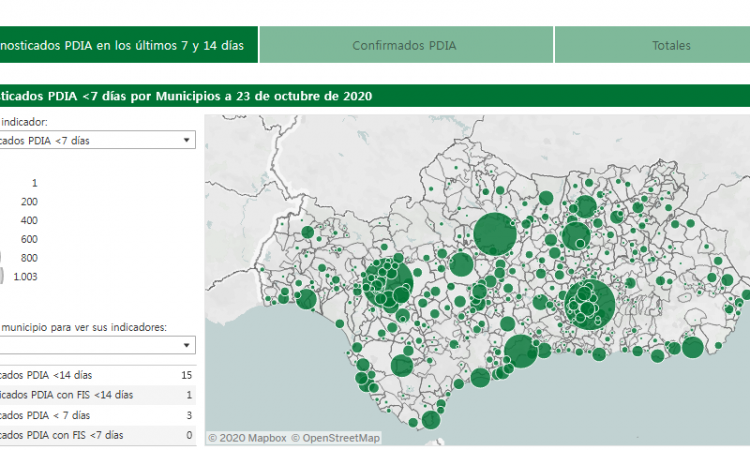
Task: Click the Mapbox attribution link
Action: (247, 437)
